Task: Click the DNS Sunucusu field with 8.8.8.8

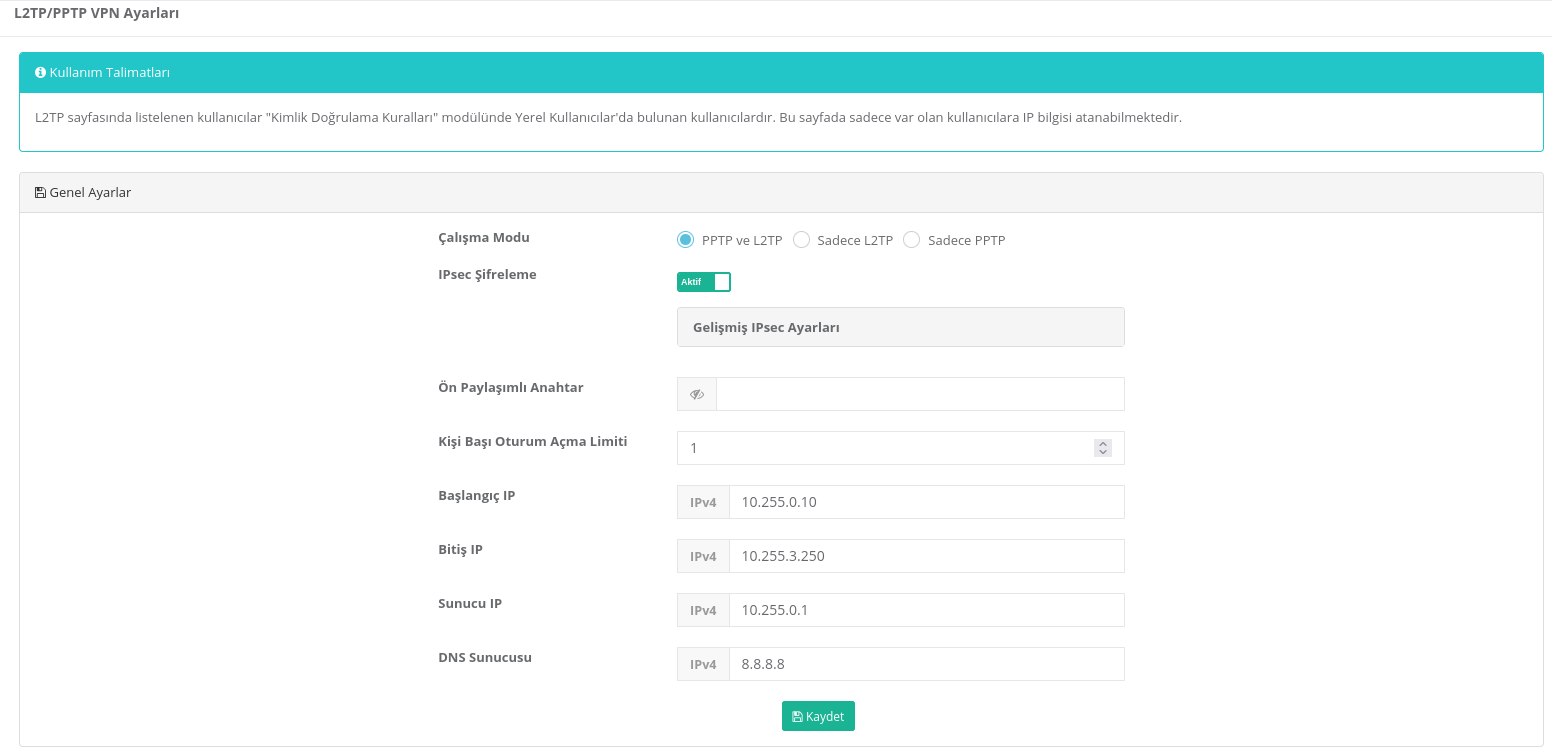Action: [927, 664]
